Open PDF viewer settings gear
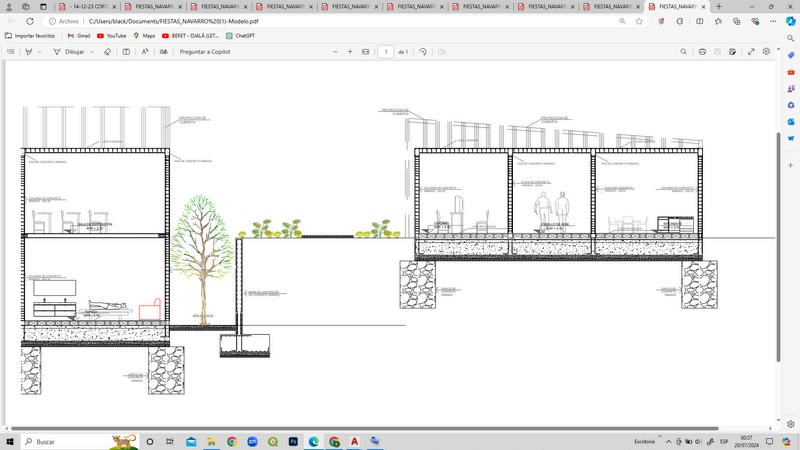 (766, 52)
